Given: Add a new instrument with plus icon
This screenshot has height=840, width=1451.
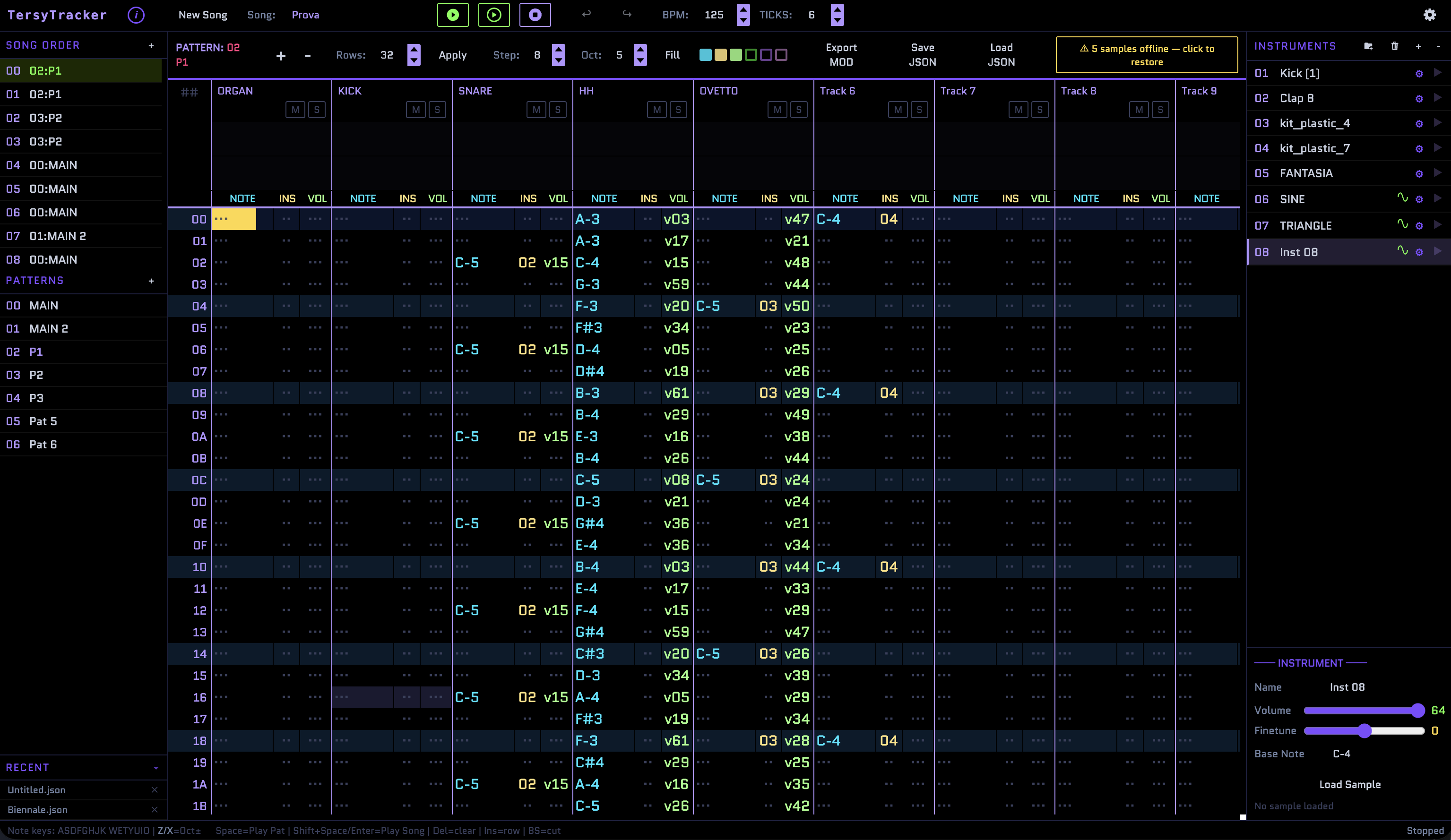Looking at the screenshot, I should (1418, 46).
